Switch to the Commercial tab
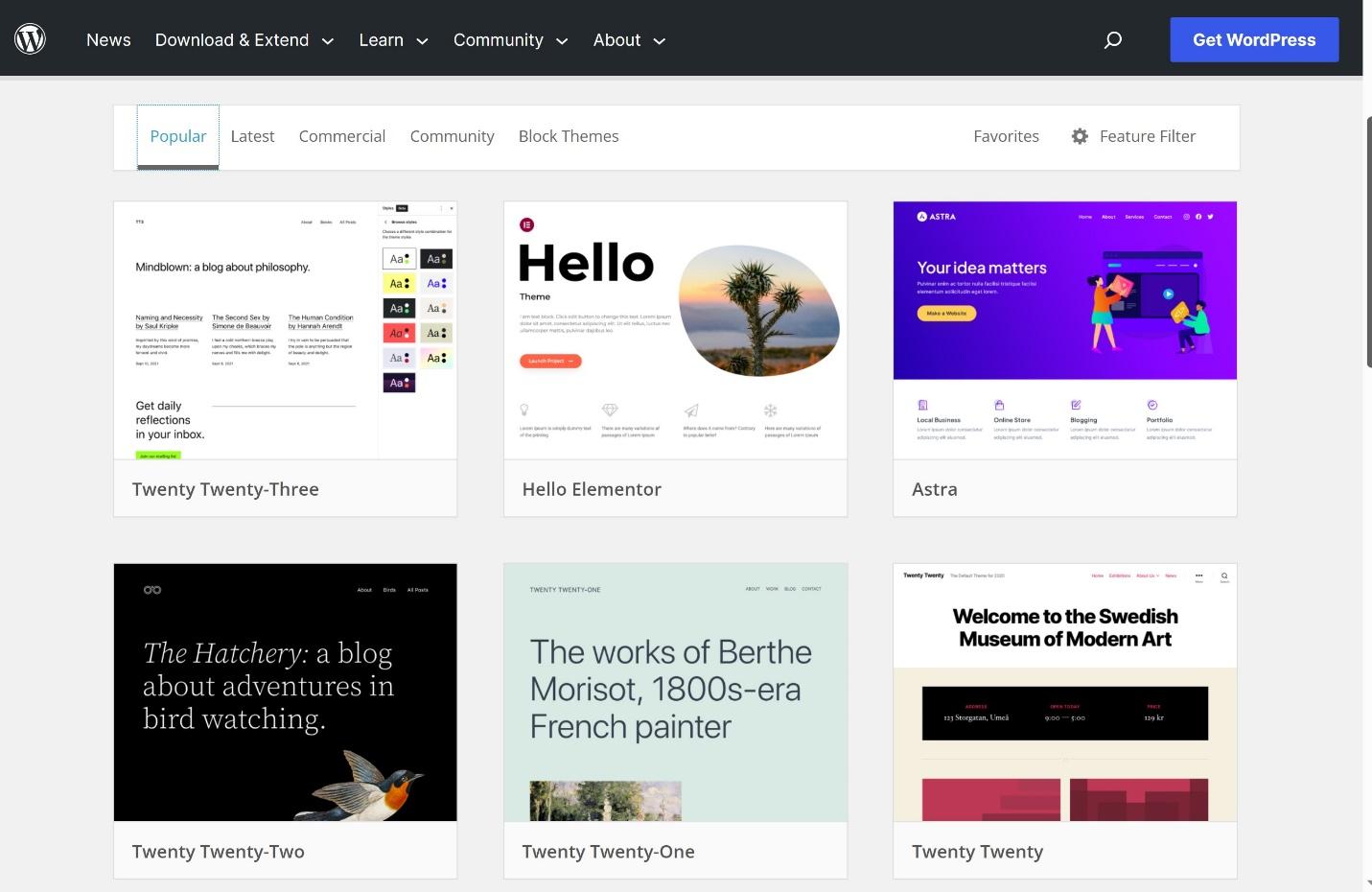Screen dimensions: 1372x892 342,136
